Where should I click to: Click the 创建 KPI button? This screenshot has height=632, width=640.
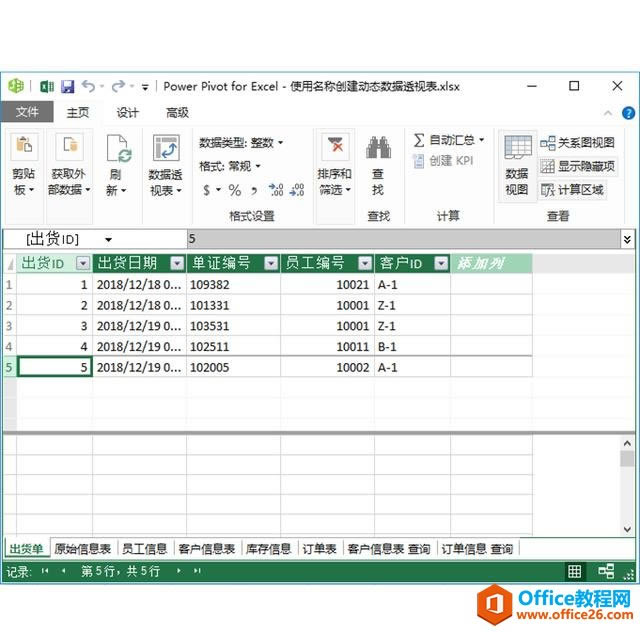(443, 161)
